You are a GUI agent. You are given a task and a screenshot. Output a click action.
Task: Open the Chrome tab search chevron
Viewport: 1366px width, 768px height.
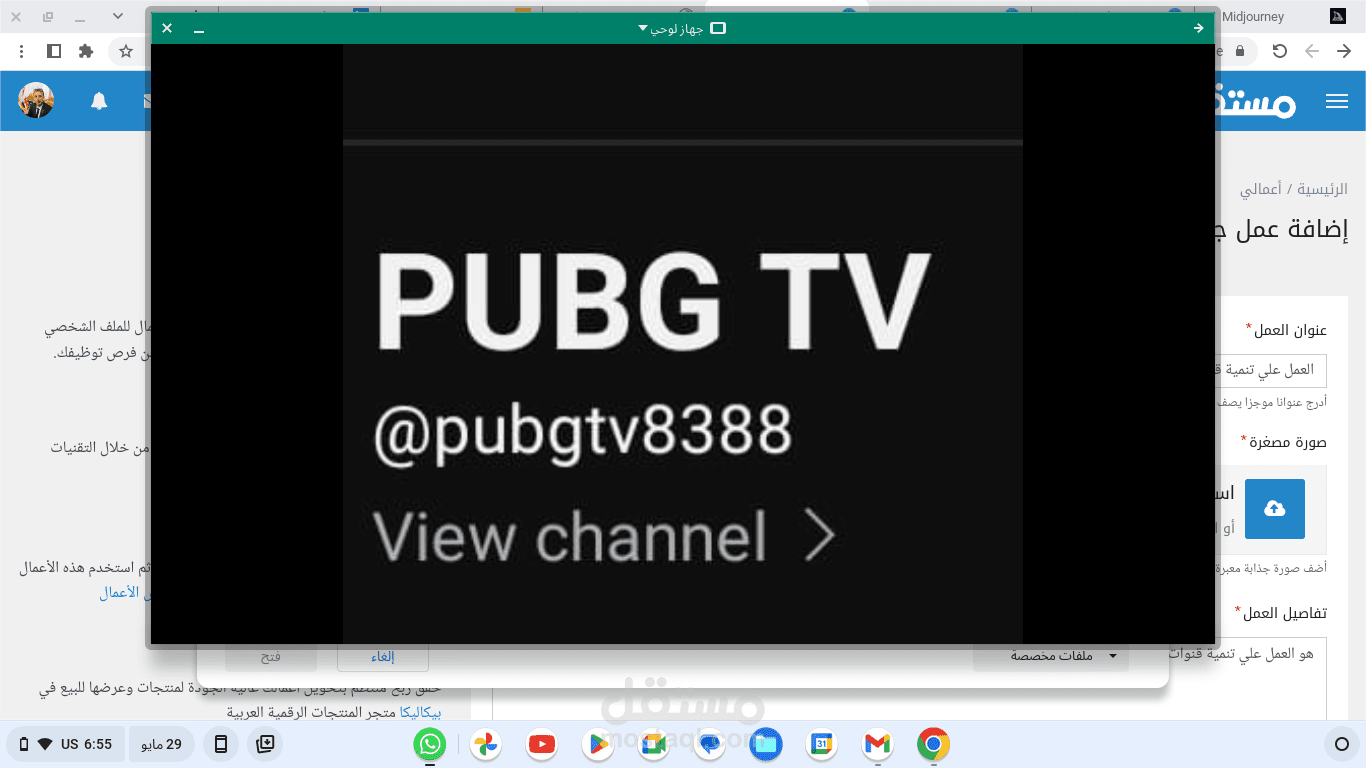click(118, 17)
